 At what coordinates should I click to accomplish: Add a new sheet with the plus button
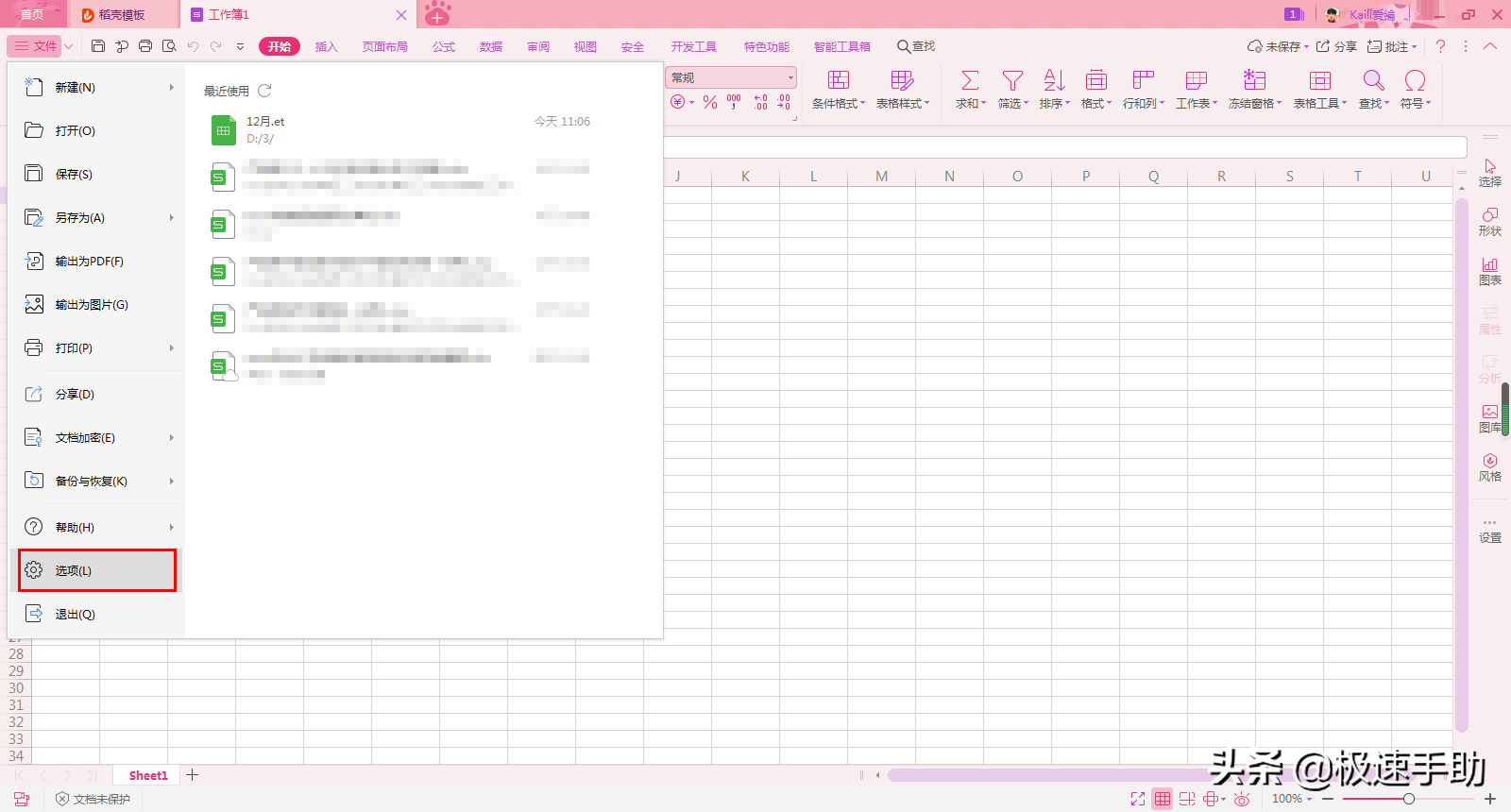pos(193,775)
